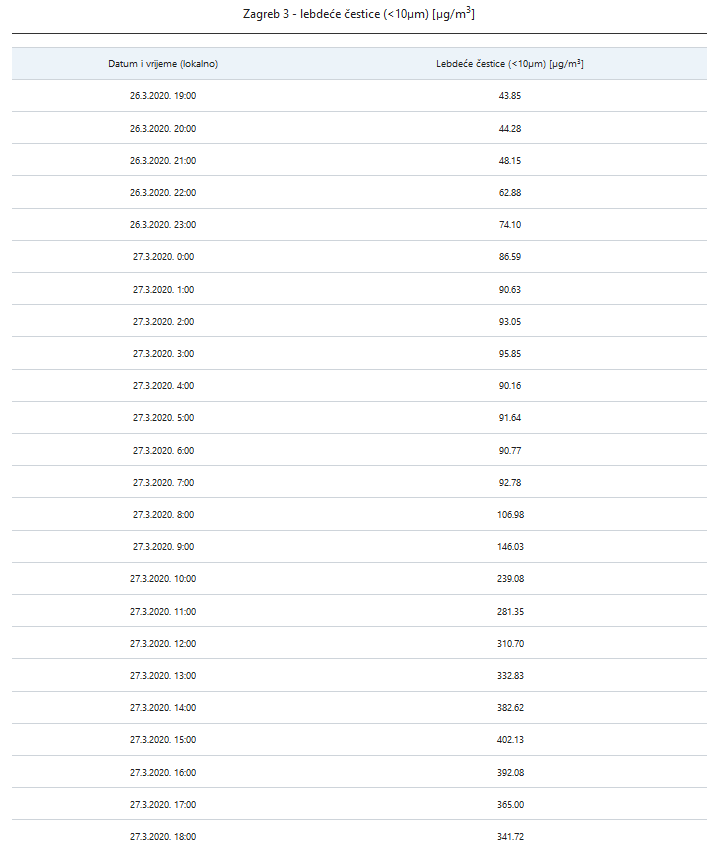The width and height of the screenshot is (728, 846).
Task: Select the 27.3.2020. 3:00 date cell
Action: coord(163,354)
